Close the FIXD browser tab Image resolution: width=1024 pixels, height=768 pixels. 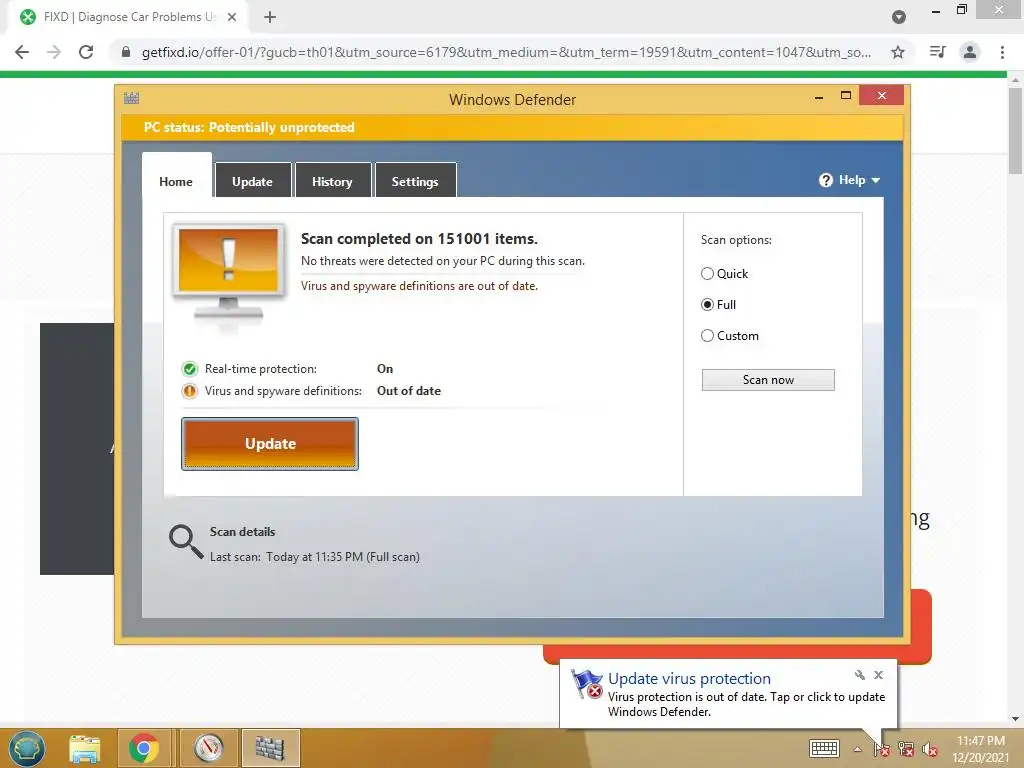coord(232,17)
